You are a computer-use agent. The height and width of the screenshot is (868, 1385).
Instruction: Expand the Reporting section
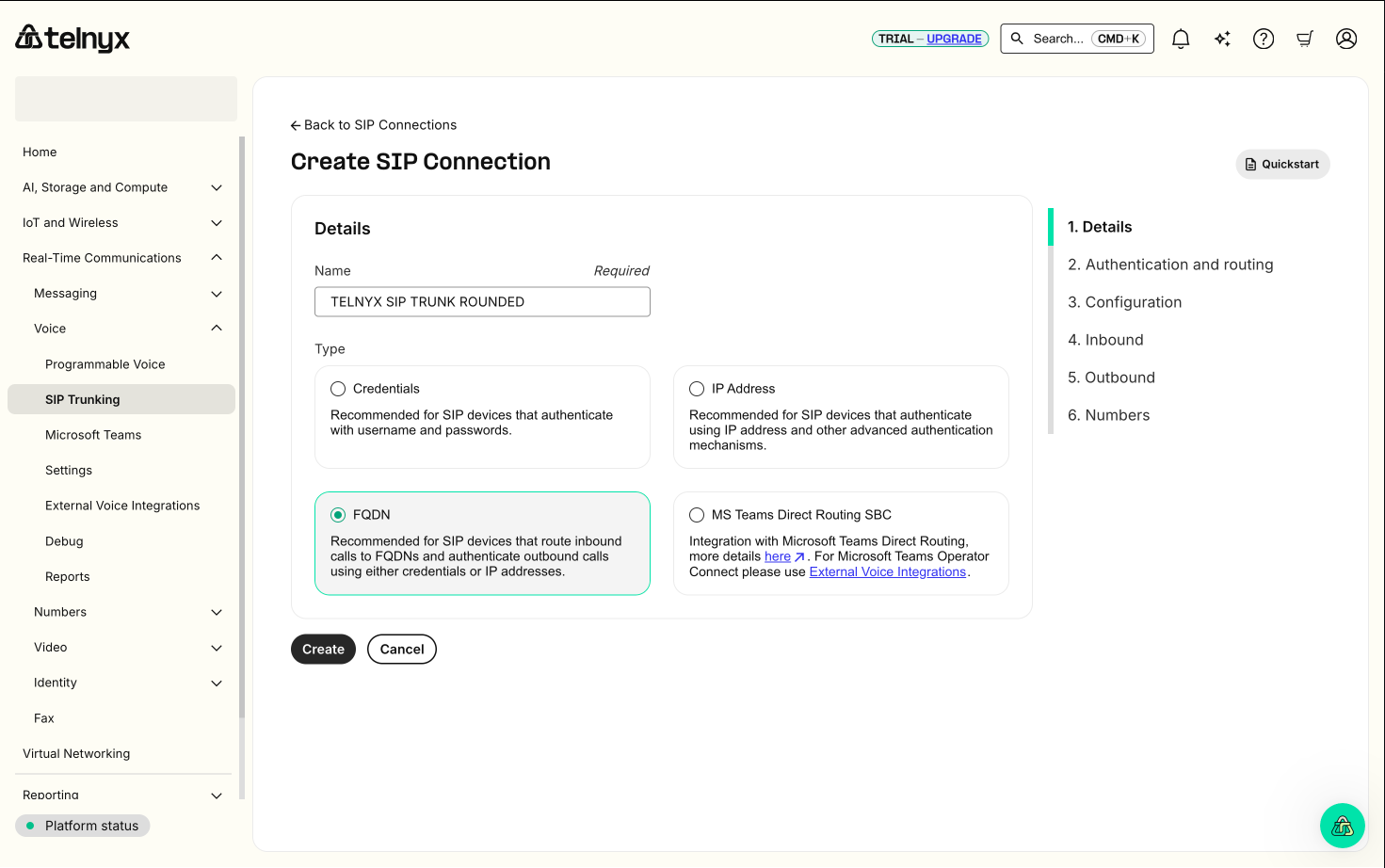217,796
